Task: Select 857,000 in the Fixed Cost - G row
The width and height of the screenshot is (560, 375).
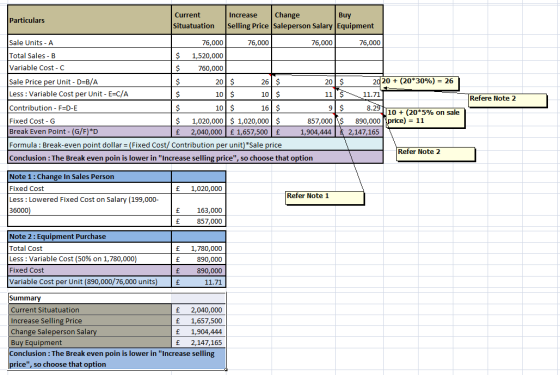Action: point(303,121)
